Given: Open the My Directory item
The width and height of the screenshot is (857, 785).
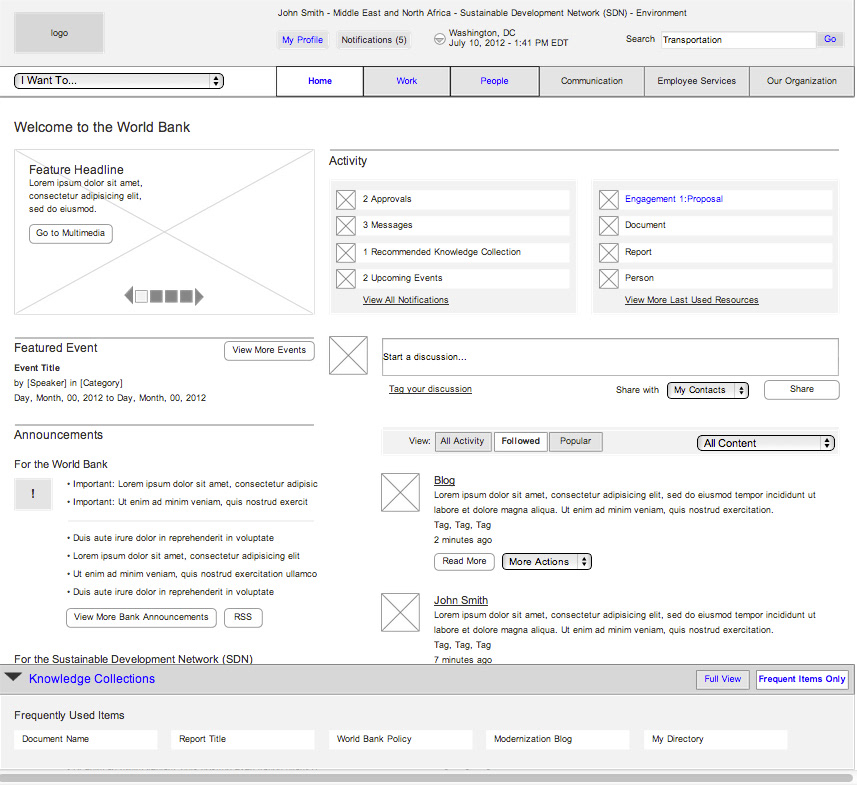Looking at the screenshot, I should 715,739.
